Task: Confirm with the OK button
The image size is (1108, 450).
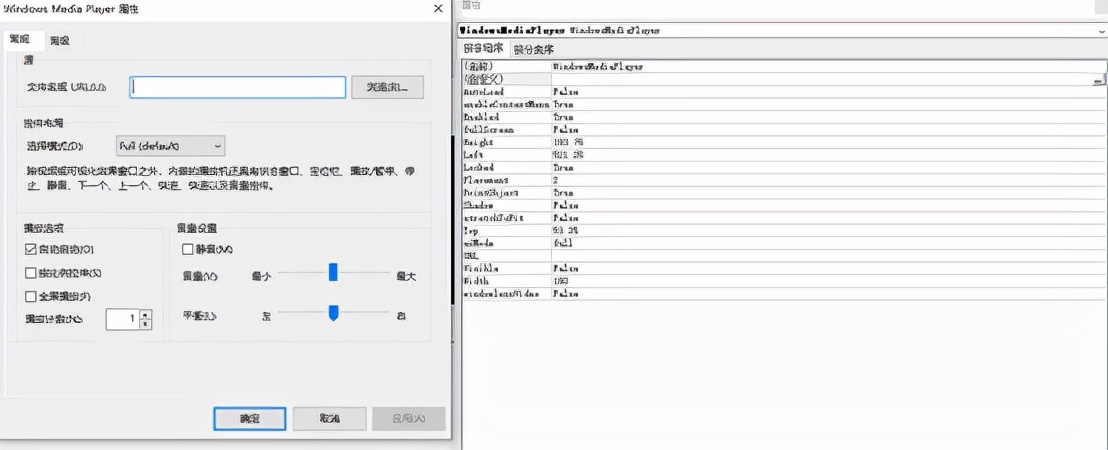Action: [249, 418]
